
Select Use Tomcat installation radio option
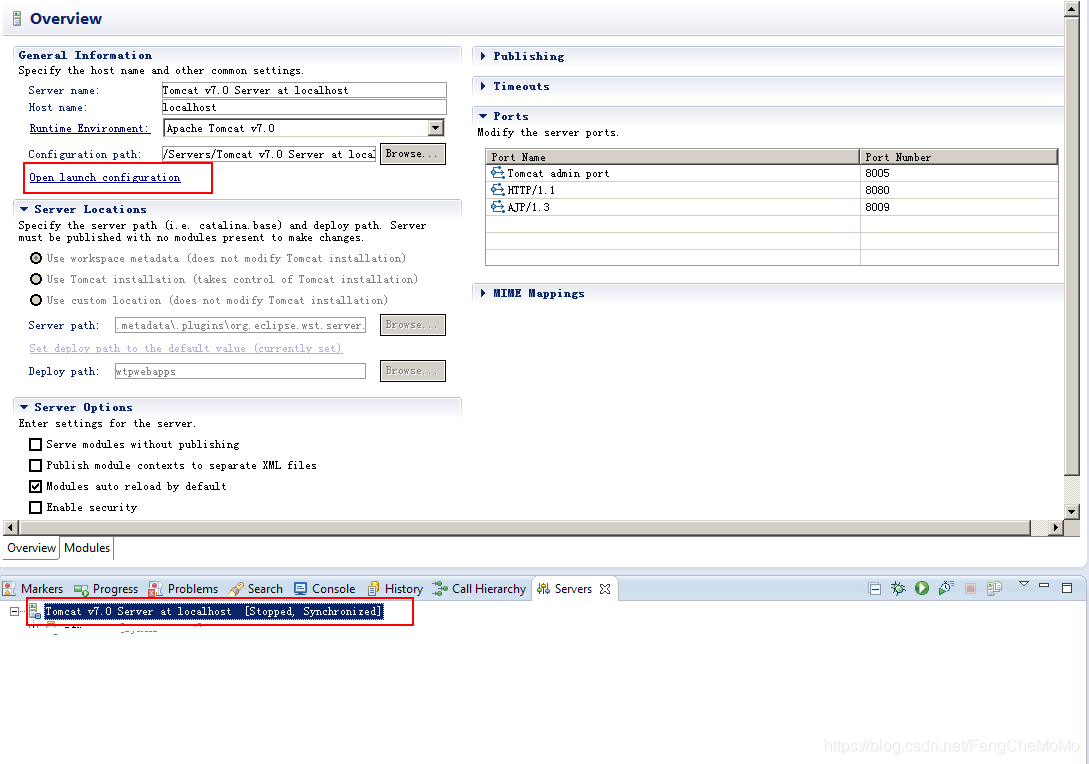coord(36,279)
